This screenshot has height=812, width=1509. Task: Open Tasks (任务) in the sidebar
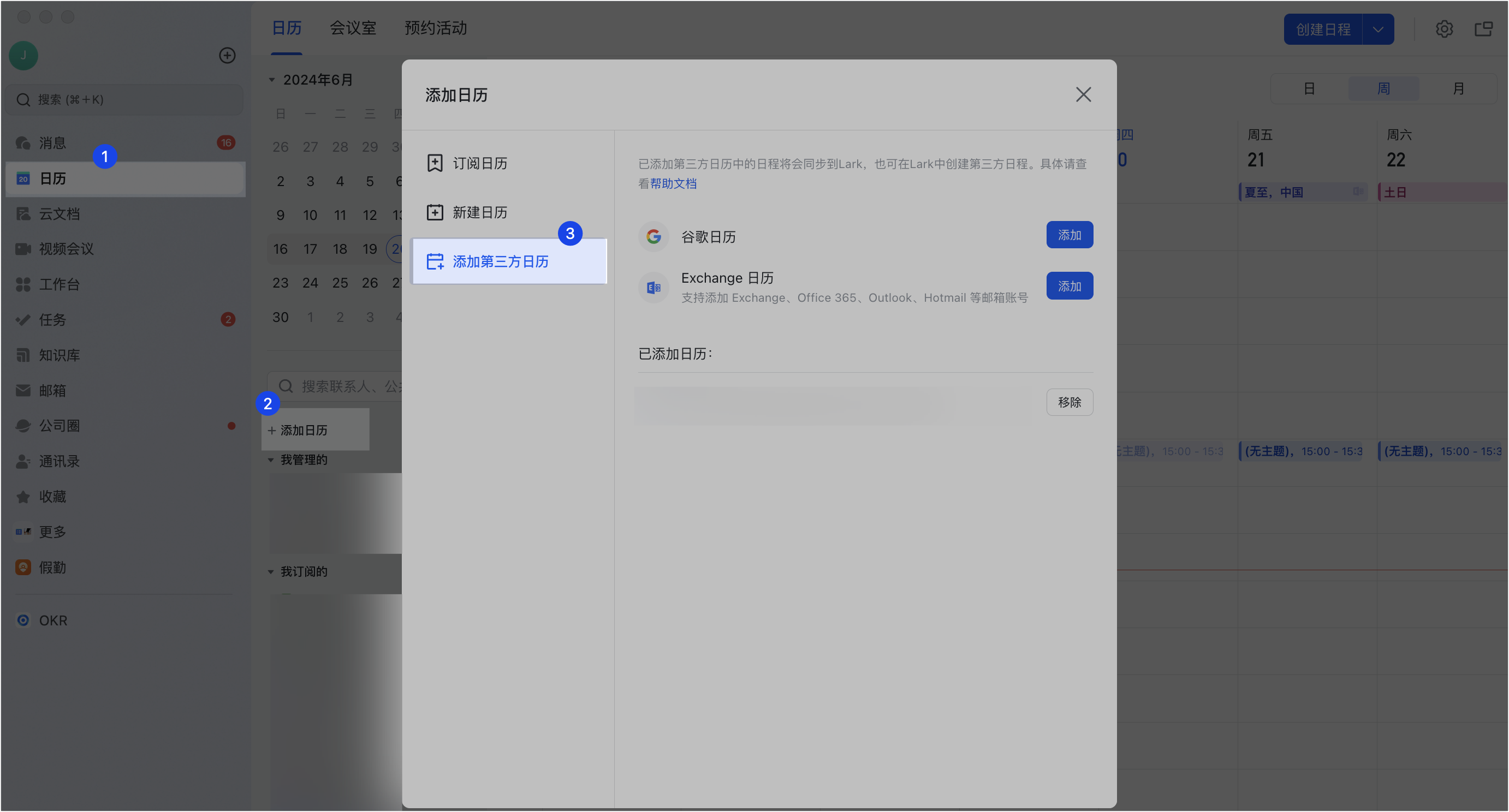(125, 320)
